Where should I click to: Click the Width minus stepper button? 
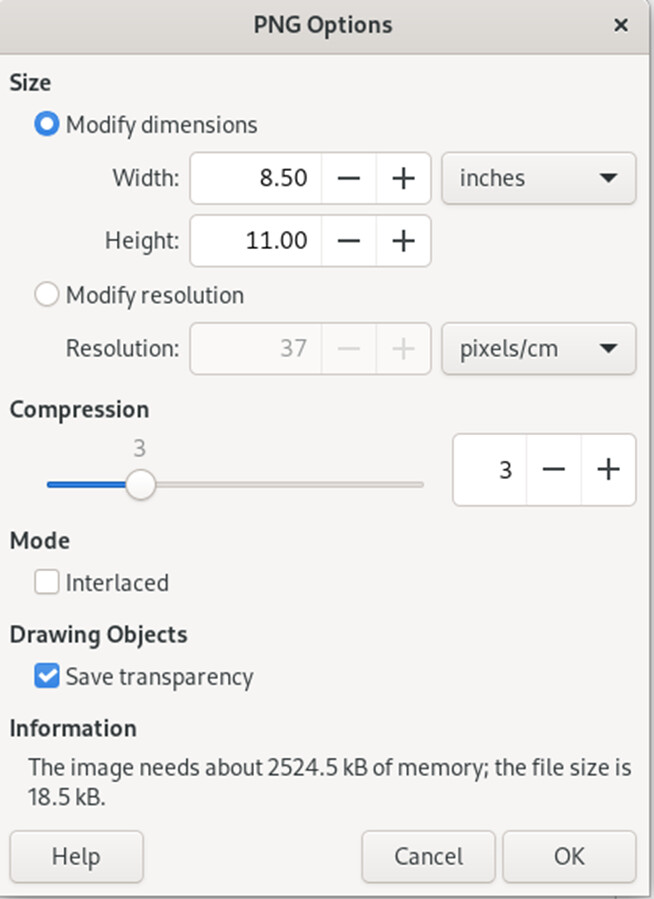click(349, 179)
